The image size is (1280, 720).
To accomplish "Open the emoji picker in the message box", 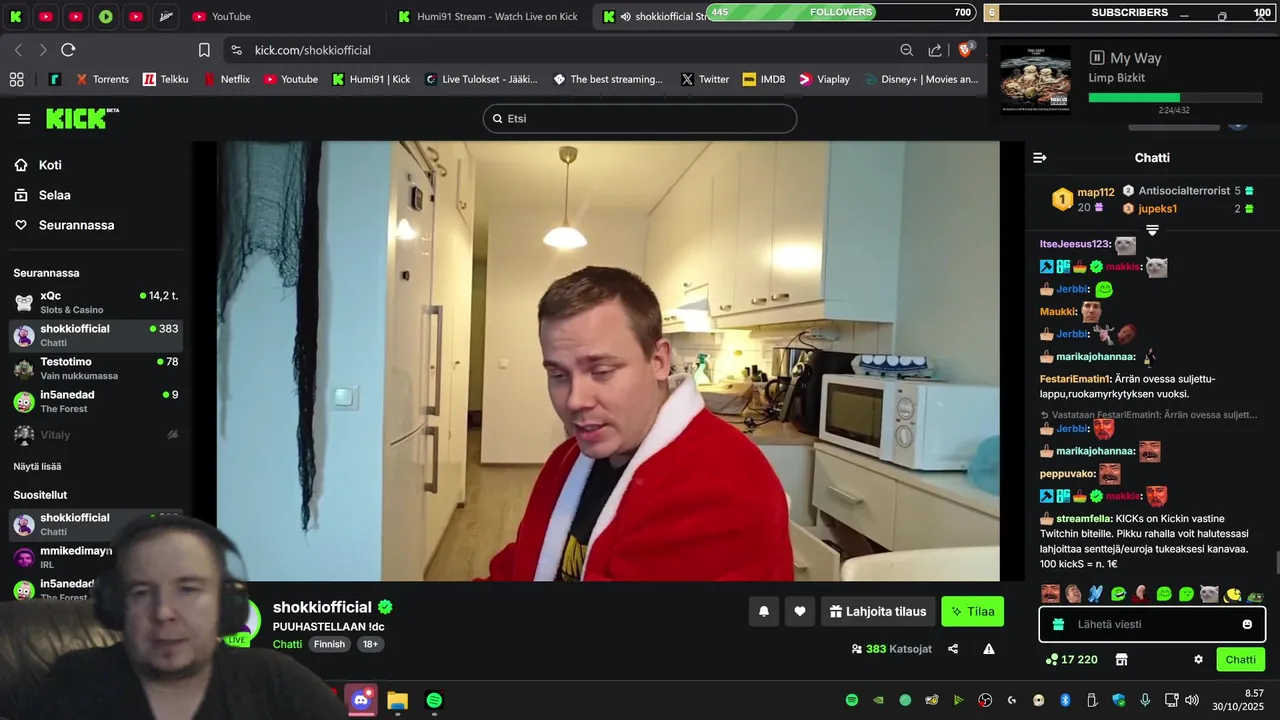I will tap(1247, 624).
